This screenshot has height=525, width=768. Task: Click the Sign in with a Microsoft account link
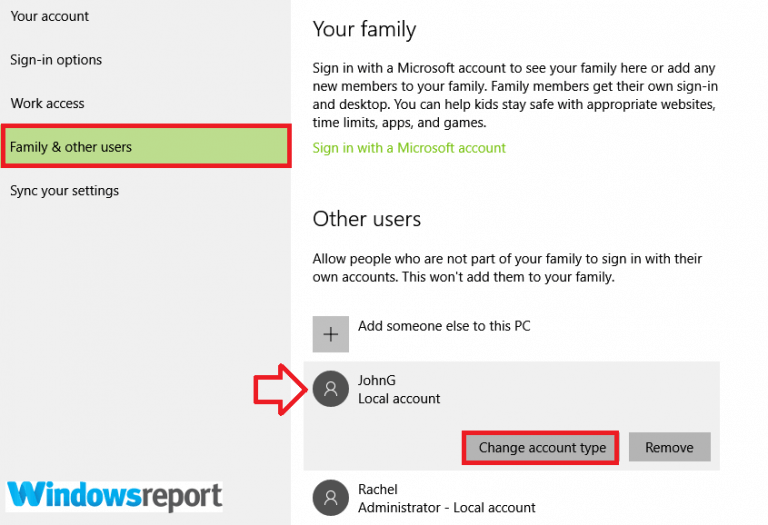409,148
